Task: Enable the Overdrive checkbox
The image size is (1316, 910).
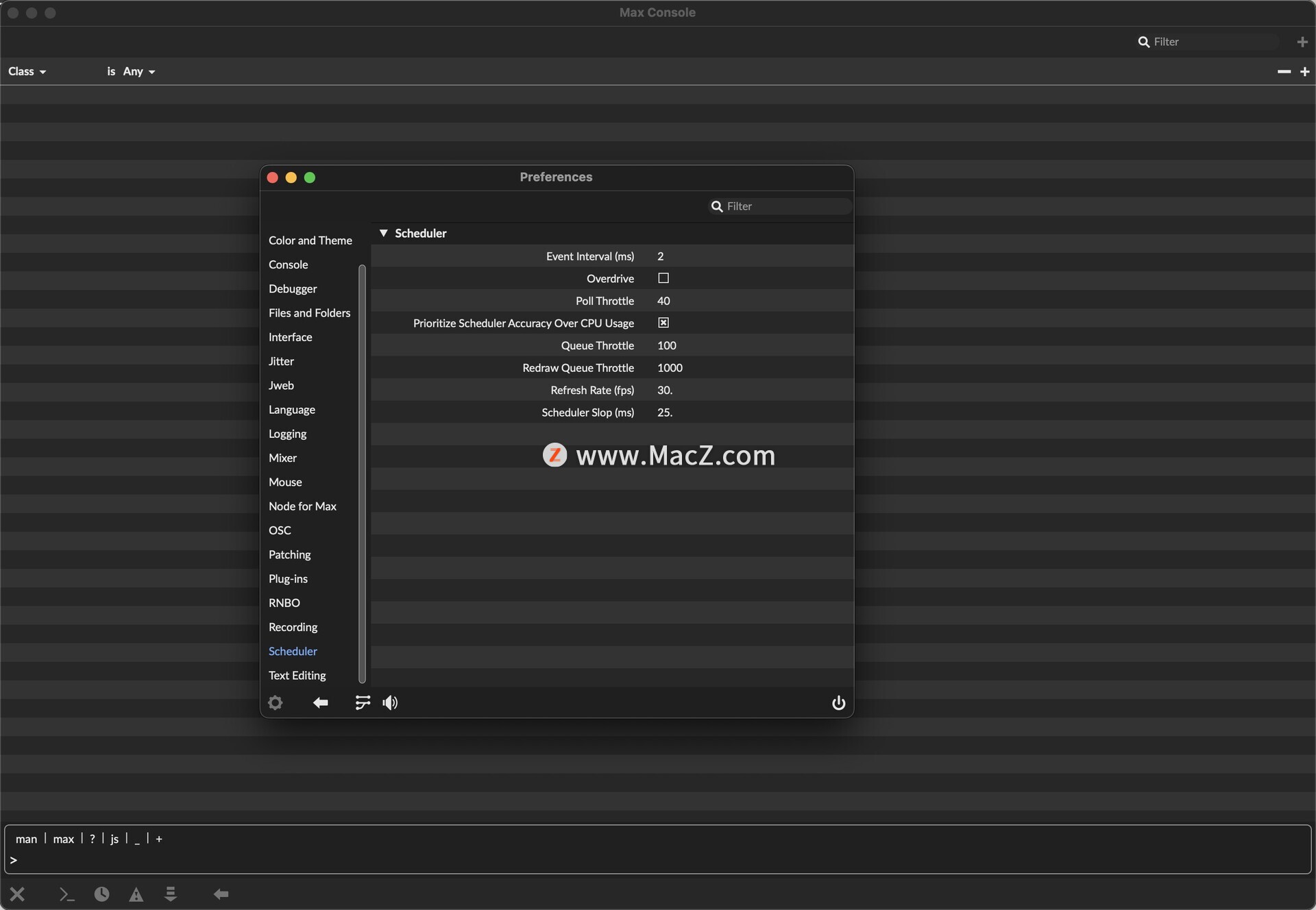Action: point(663,278)
